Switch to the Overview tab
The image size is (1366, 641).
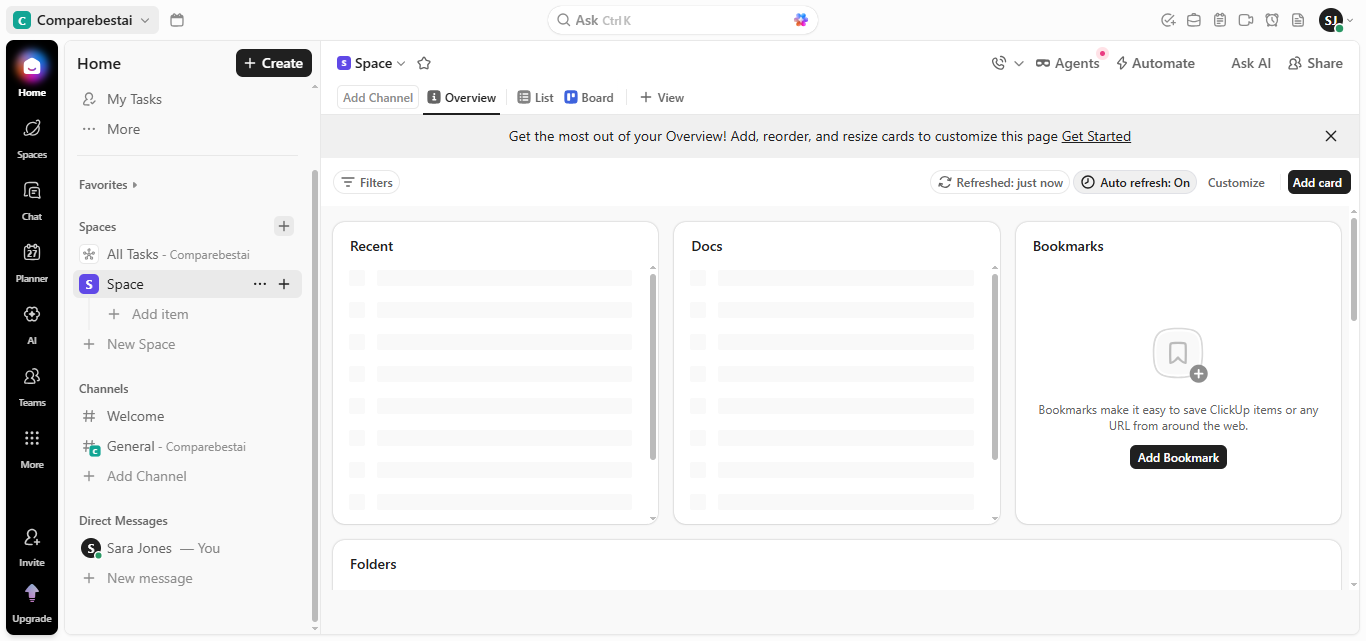coord(462,98)
